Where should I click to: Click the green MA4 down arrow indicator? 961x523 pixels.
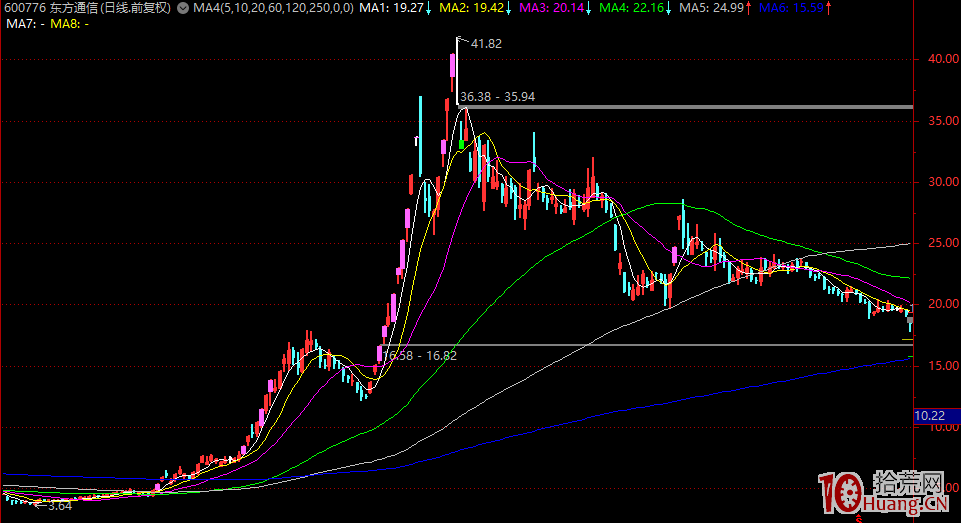coord(667,8)
